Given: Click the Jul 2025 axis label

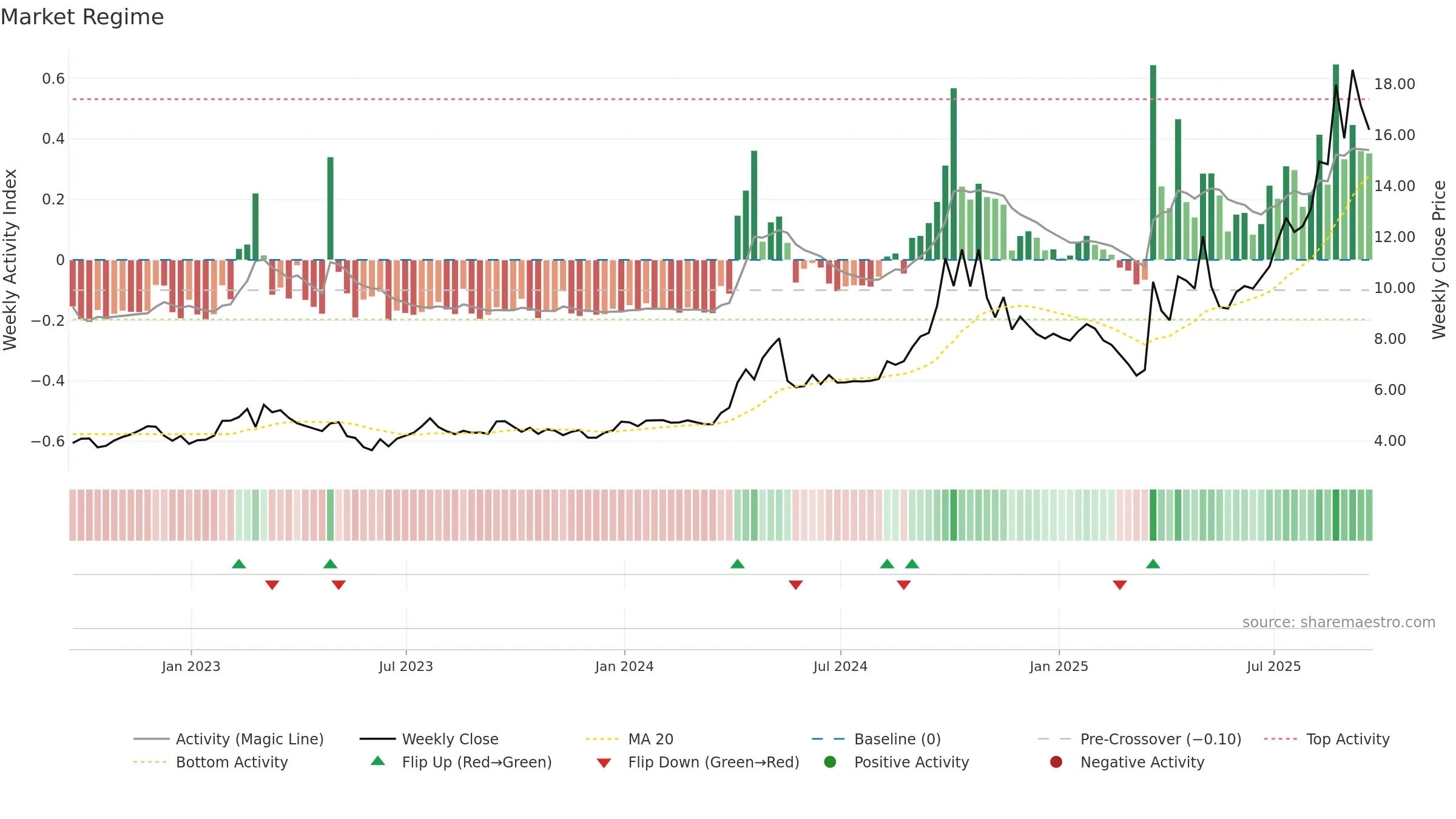Looking at the screenshot, I should click(1274, 666).
